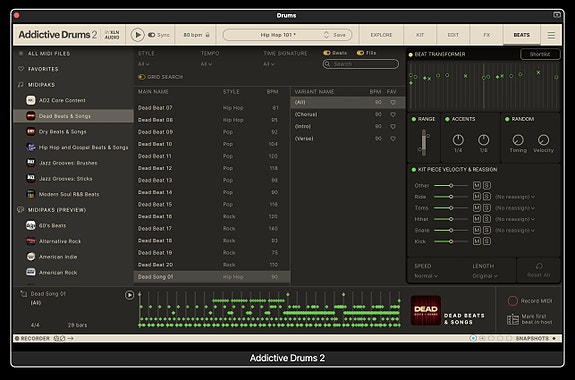Start playback with the main transport play button
575x380 pixels.
(138, 35)
